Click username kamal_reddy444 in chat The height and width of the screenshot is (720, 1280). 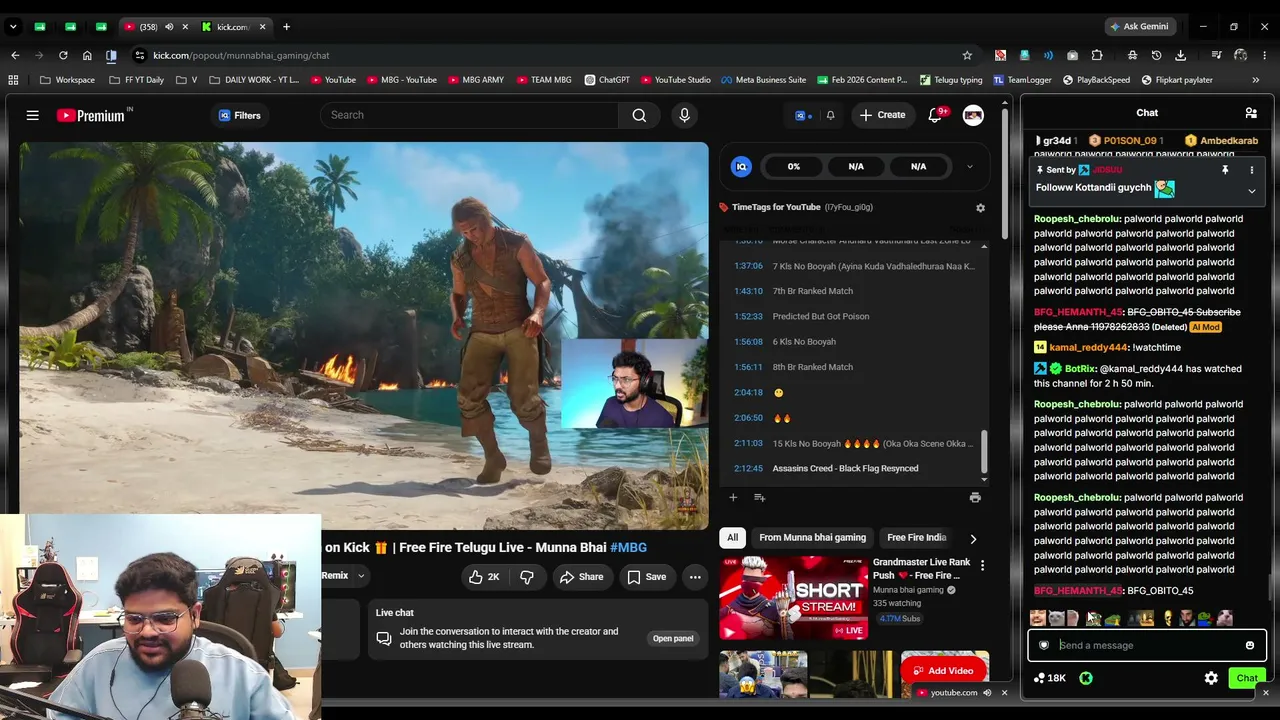(x=1088, y=347)
